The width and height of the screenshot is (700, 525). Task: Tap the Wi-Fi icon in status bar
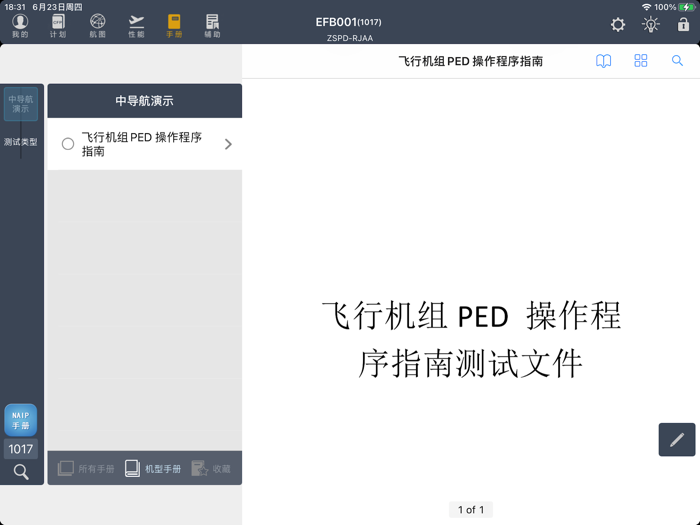point(646,7)
